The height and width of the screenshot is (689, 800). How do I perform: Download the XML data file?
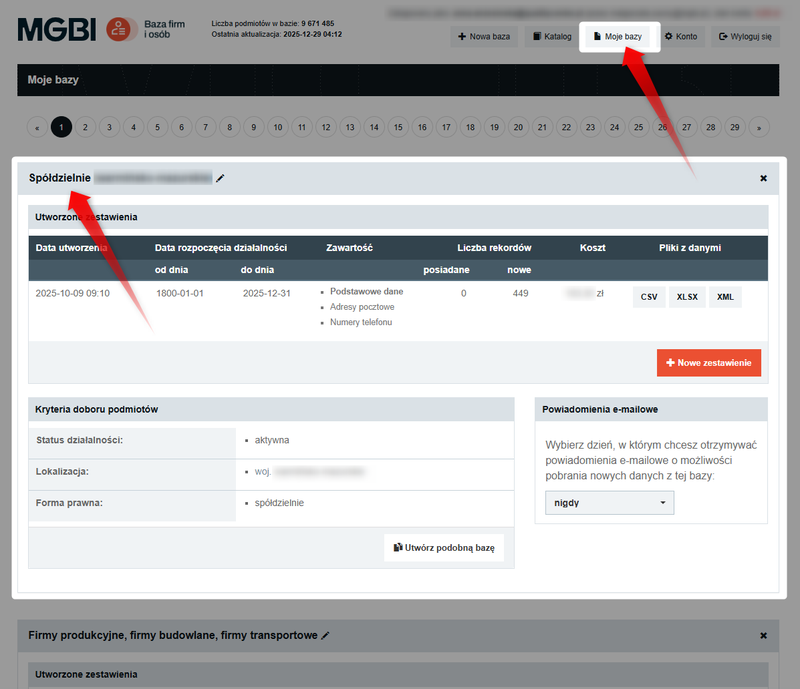click(x=724, y=297)
